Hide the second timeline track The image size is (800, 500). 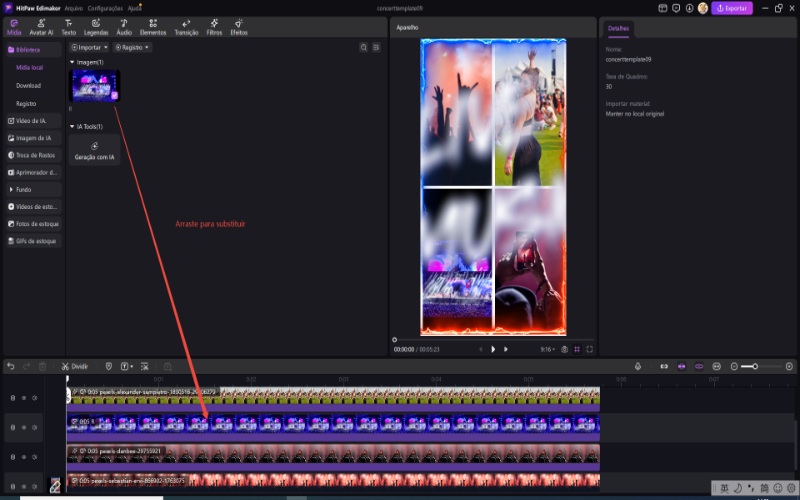tap(24, 425)
